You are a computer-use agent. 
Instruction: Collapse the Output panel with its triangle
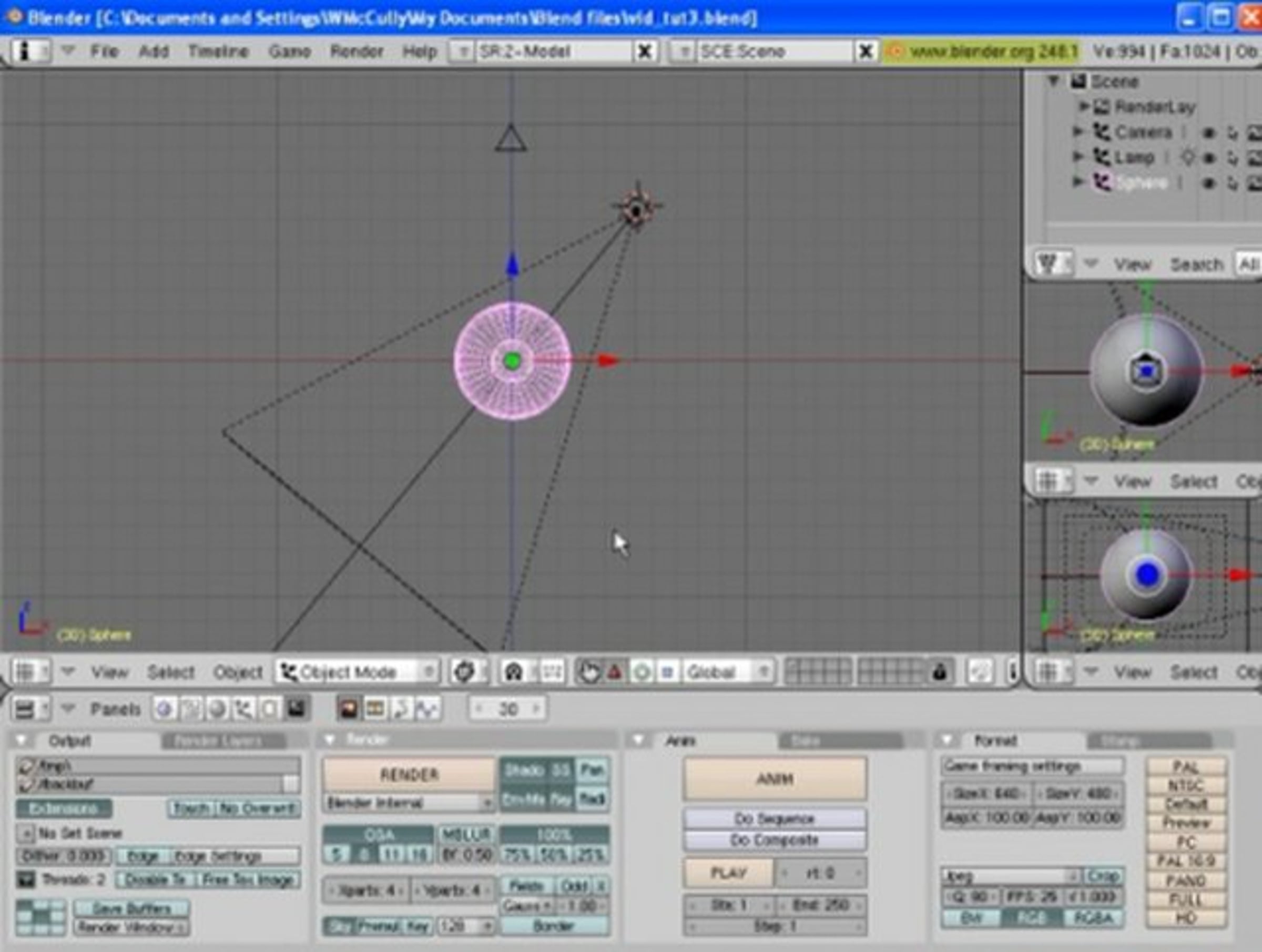pyautogui.click(x=22, y=740)
